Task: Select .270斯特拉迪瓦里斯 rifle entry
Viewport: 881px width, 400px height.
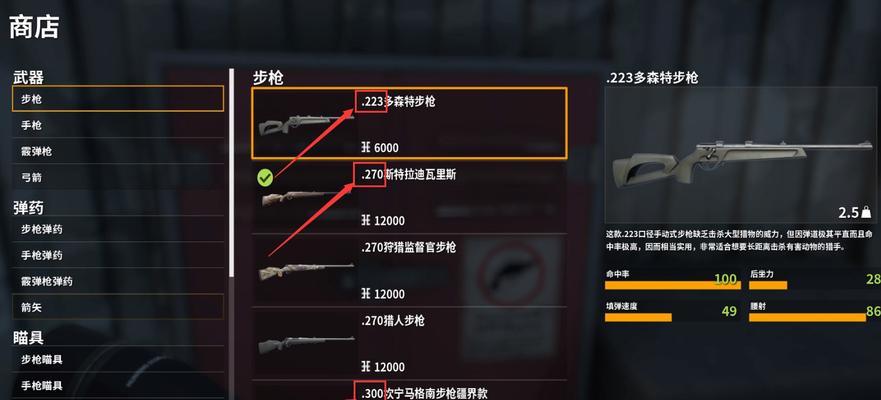Action: 409,197
